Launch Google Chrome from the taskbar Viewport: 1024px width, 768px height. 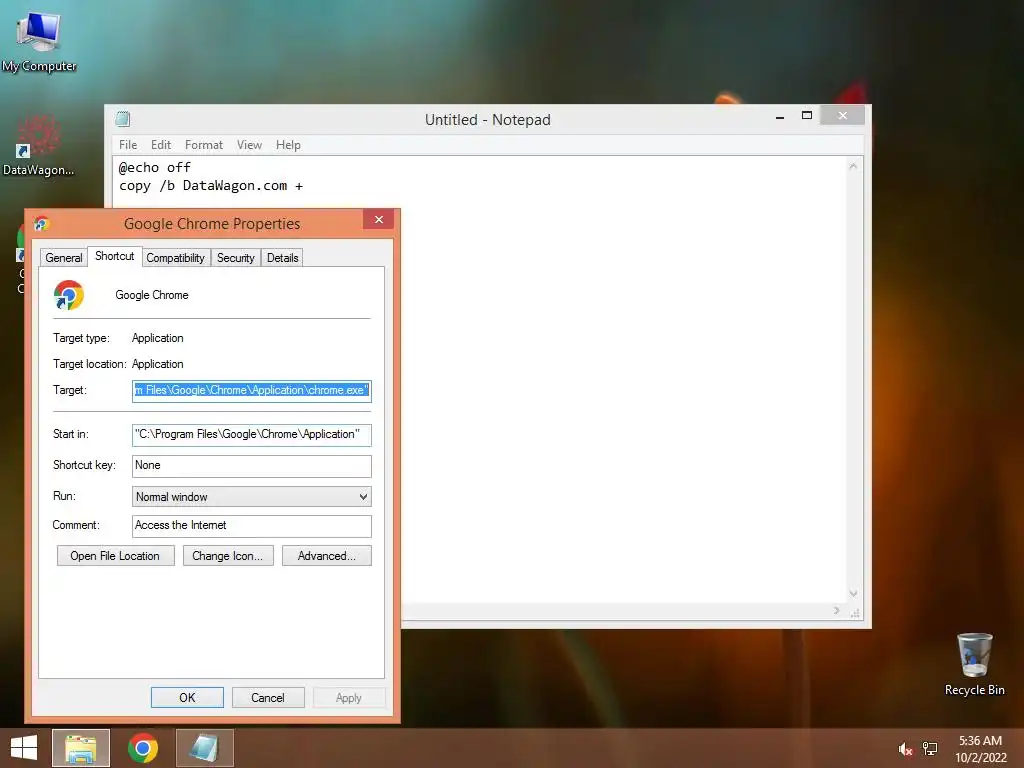(143, 748)
